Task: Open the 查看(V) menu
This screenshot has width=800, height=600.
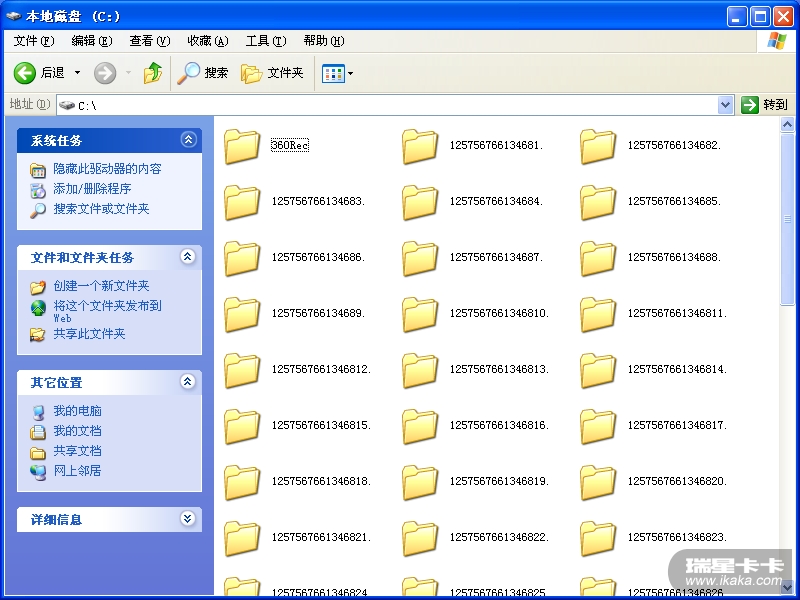Action: click(x=149, y=41)
